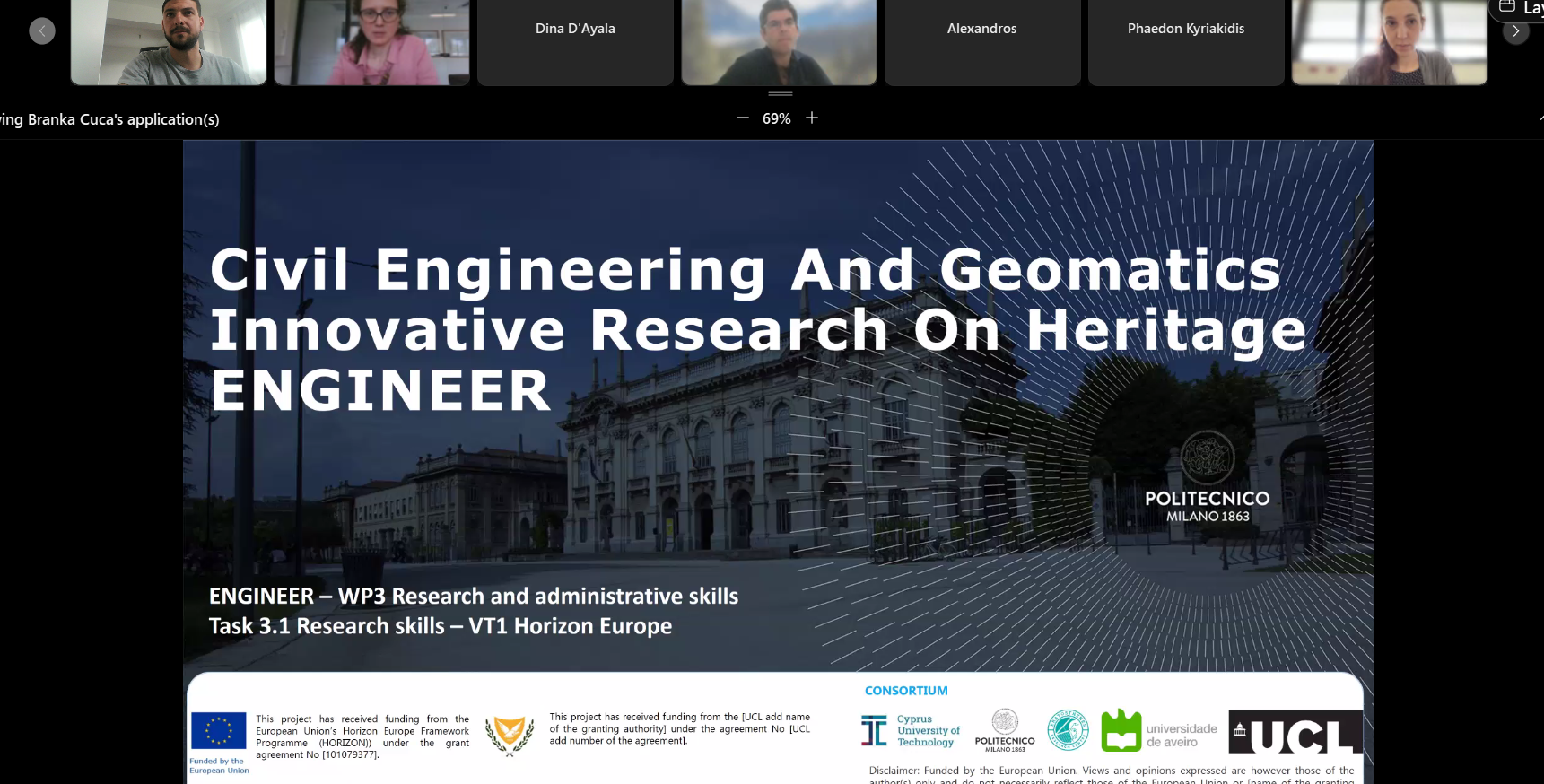The height and width of the screenshot is (784, 1544).
Task: Click the European Union flag logo
Action: coord(219,730)
